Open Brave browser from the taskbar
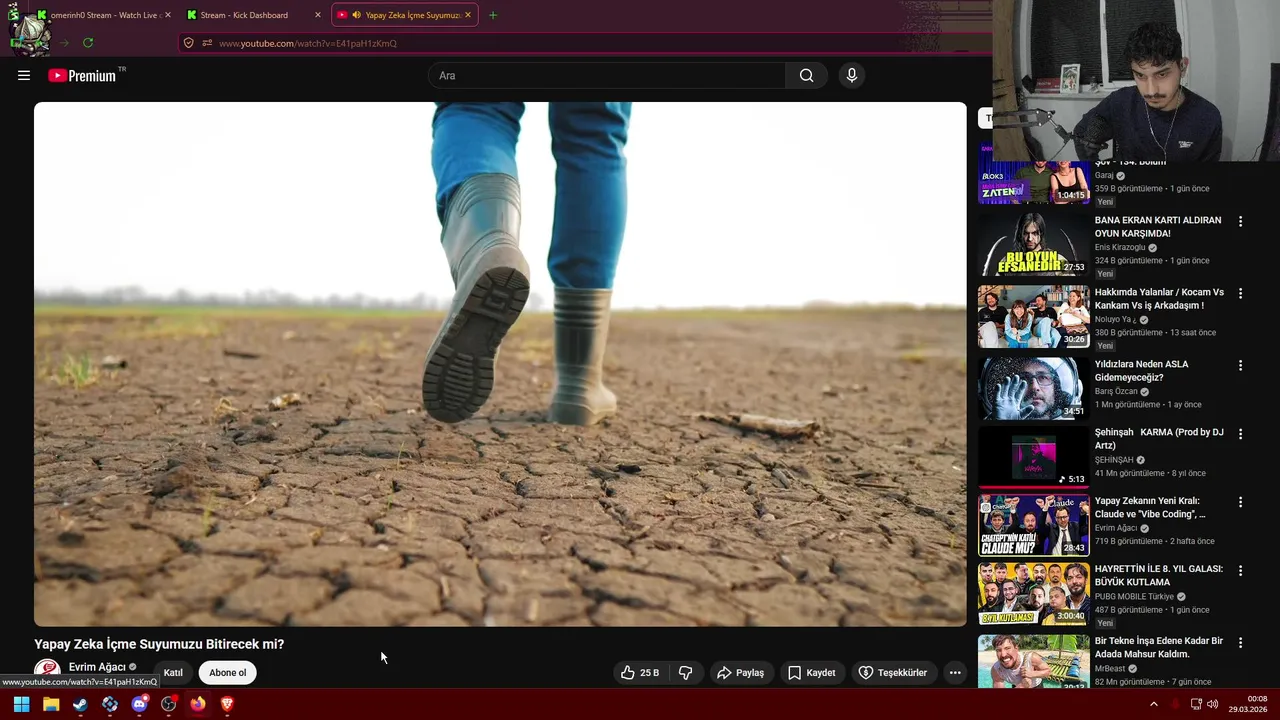The image size is (1280, 720). click(227, 704)
